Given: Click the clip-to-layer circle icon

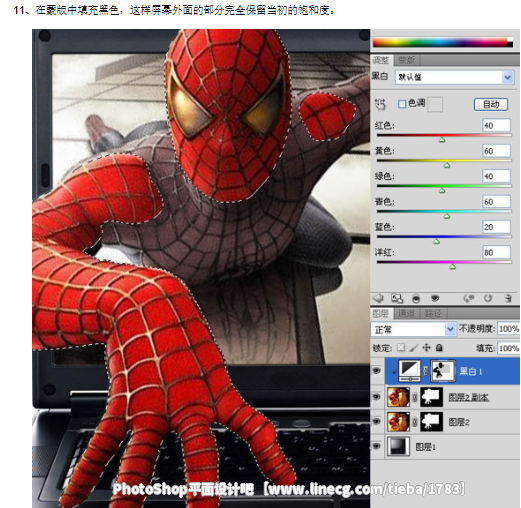Looking at the screenshot, I should coord(416,298).
